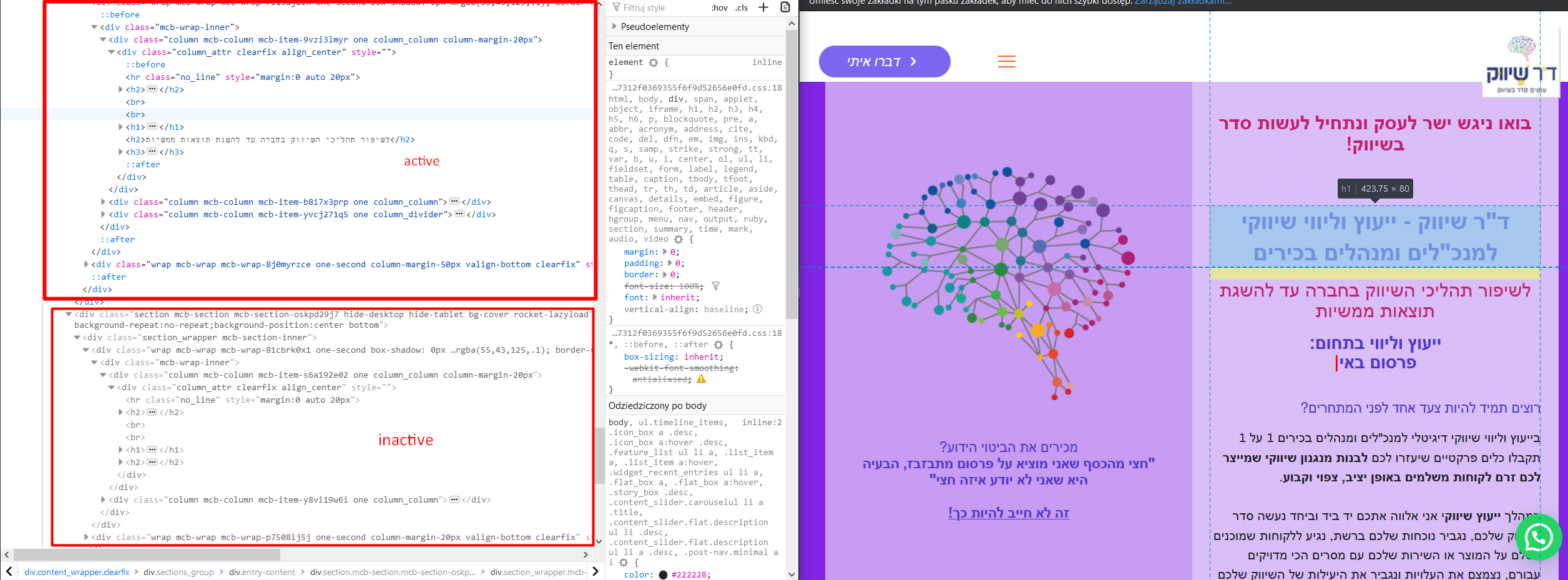Expand the mcb-item-b8i7x3prp div

pos(103,202)
